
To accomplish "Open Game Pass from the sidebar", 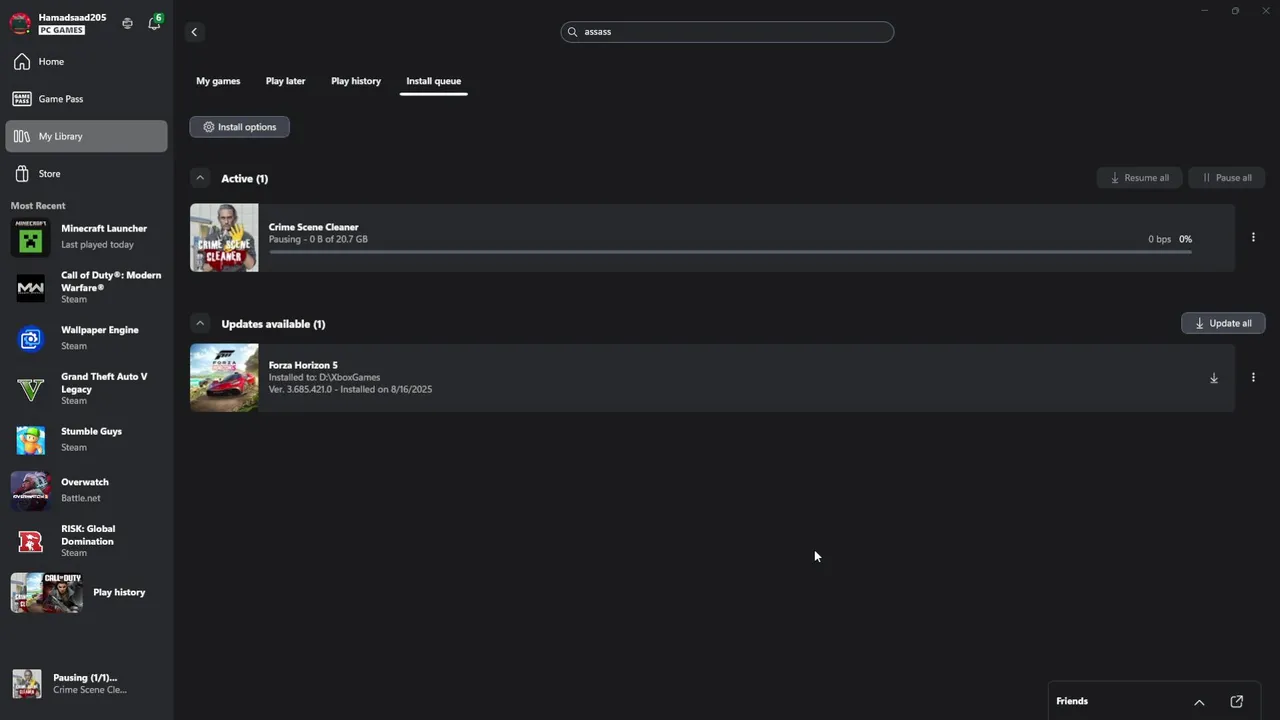I will click(x=60, y=99).
